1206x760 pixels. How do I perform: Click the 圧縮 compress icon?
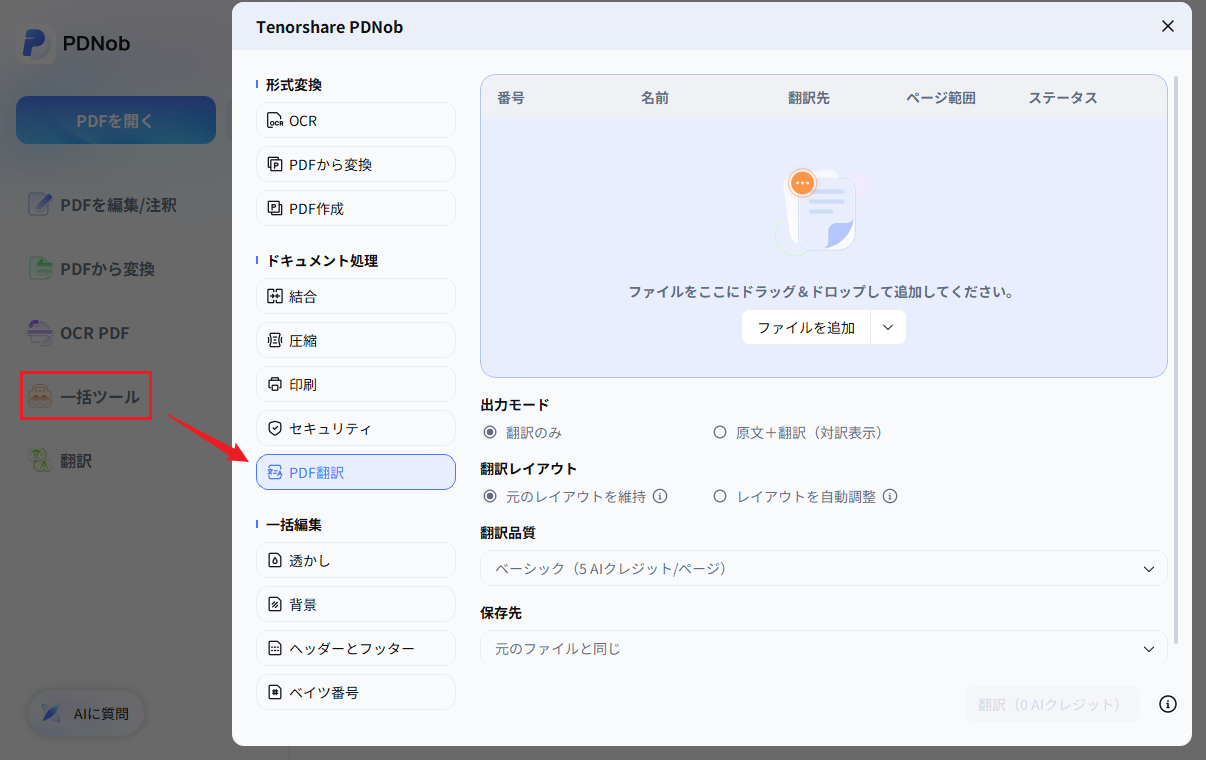coord(275,341)
